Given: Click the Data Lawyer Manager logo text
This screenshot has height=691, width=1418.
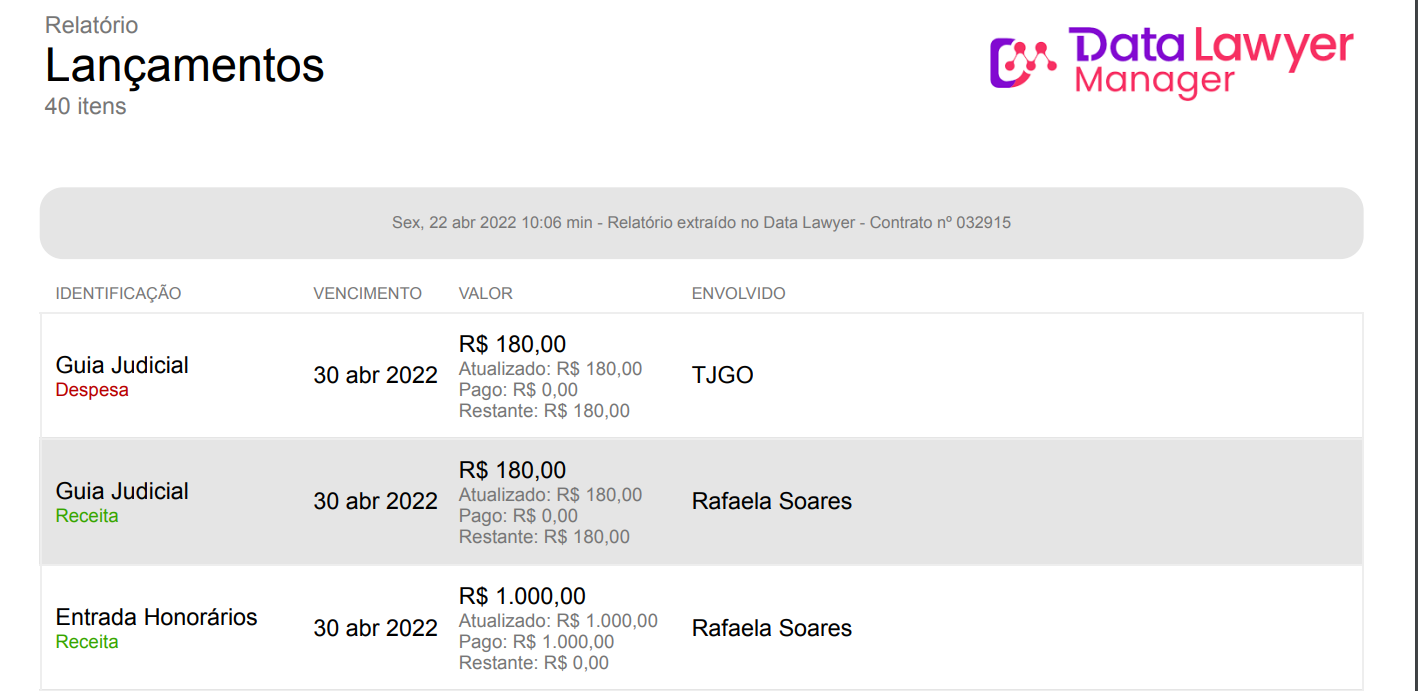Looking at the screenshot, I should [x=1211, y=62].
